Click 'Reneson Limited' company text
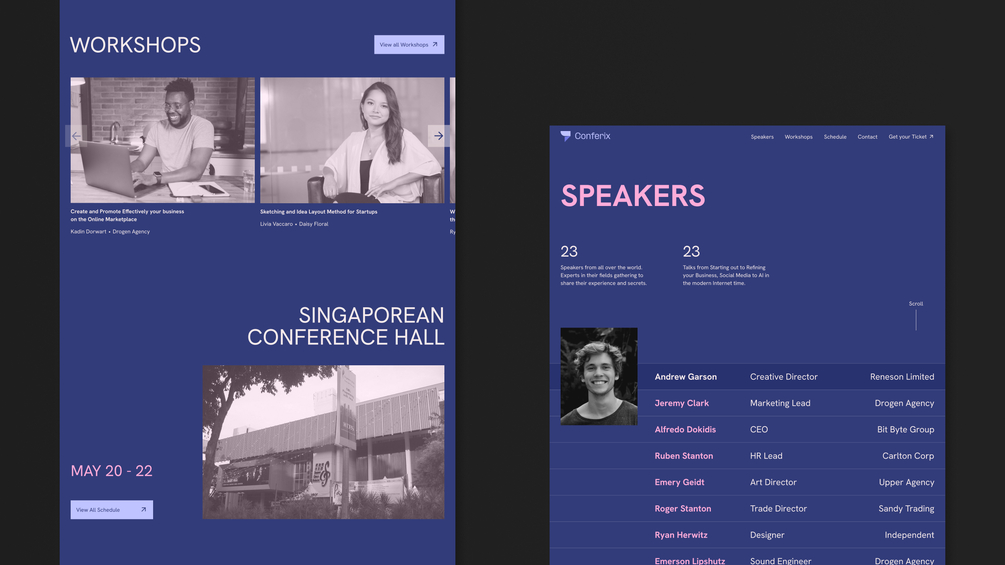 [902, 377]
